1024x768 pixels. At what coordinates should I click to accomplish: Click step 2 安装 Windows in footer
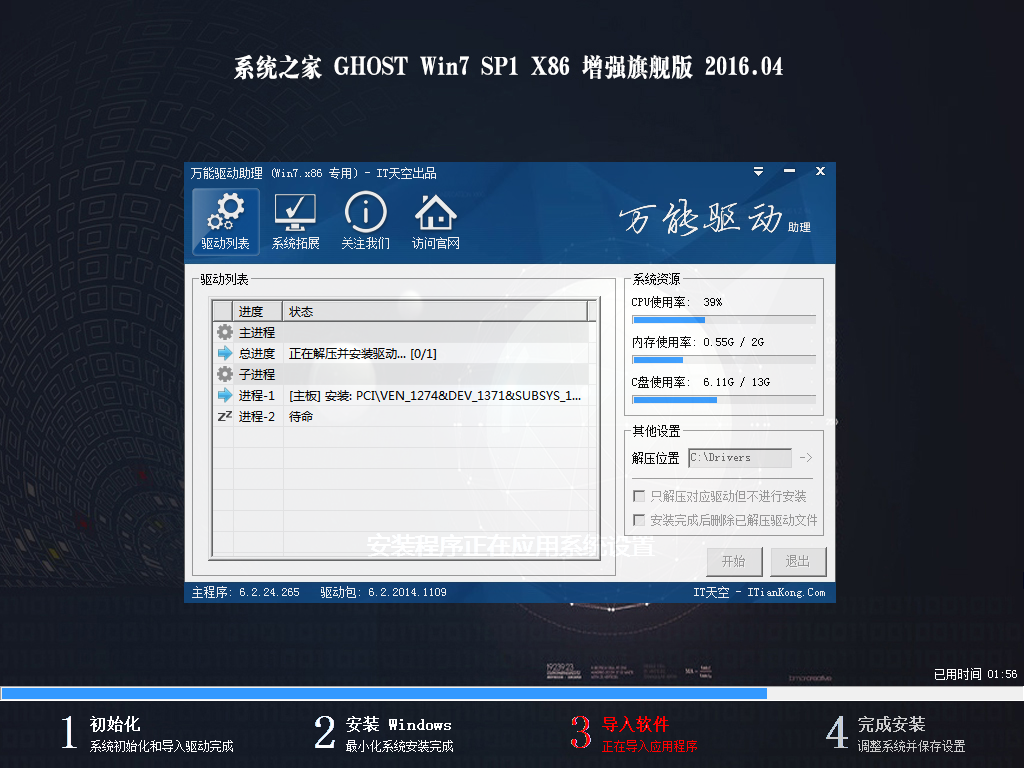click(383, 733)
